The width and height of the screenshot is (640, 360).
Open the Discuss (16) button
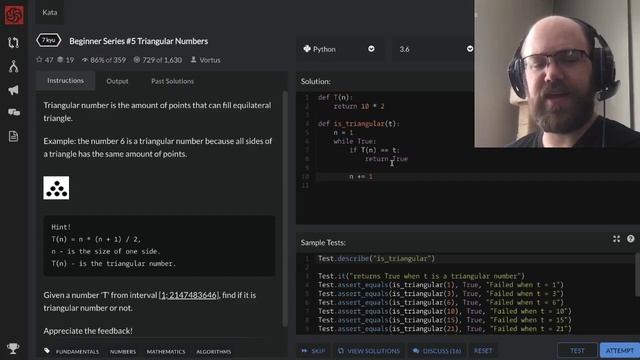tap(437, 351)
